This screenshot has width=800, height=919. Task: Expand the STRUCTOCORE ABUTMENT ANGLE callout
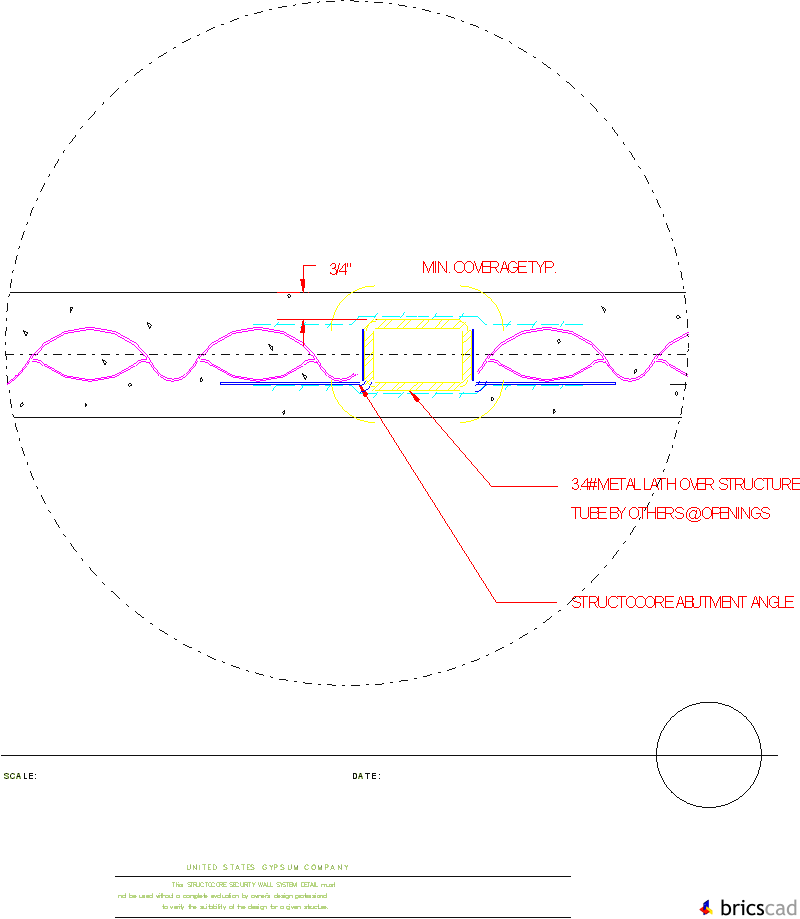pyautogui.click(x=680, y=602)
